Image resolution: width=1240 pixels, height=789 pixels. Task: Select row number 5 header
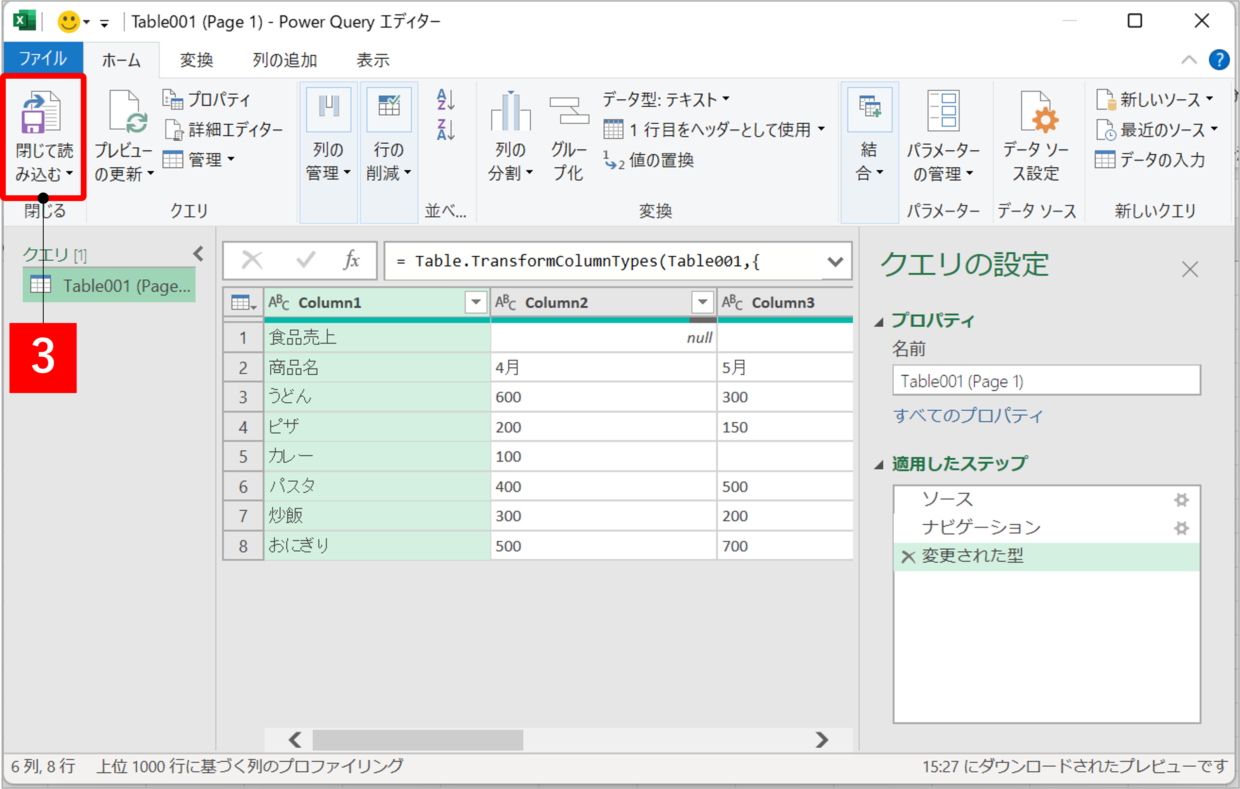[243, 457]
